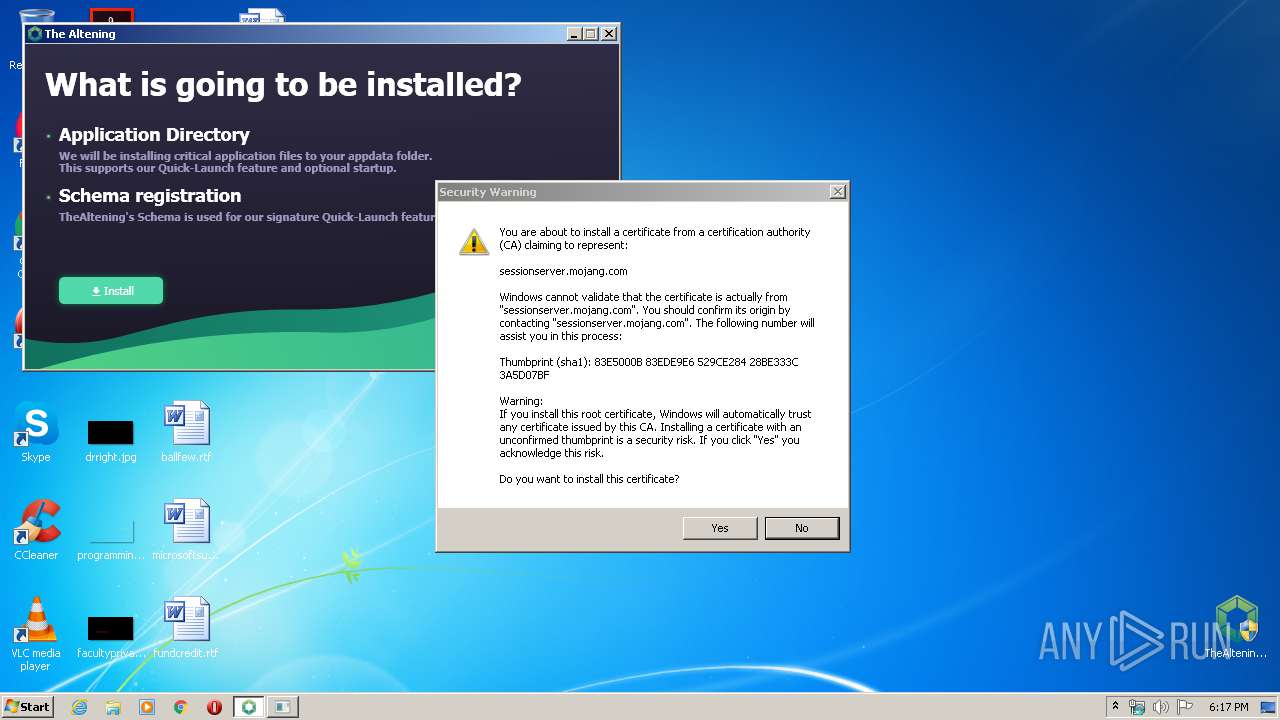Screen dimensions: 1280x720
Task: Select the CCleaner desktop shortcut
Action: tap(36, 529)
